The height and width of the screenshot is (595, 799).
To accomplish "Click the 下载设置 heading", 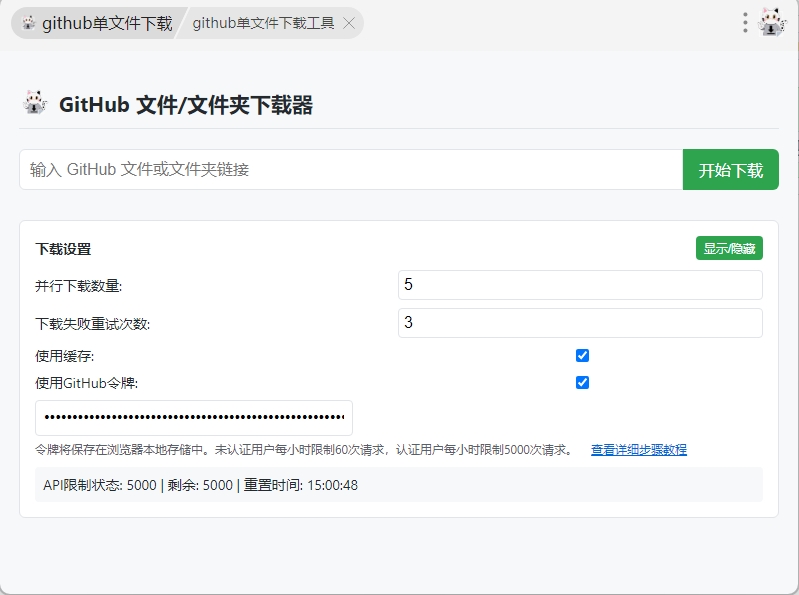I will (x=63, y=249).
